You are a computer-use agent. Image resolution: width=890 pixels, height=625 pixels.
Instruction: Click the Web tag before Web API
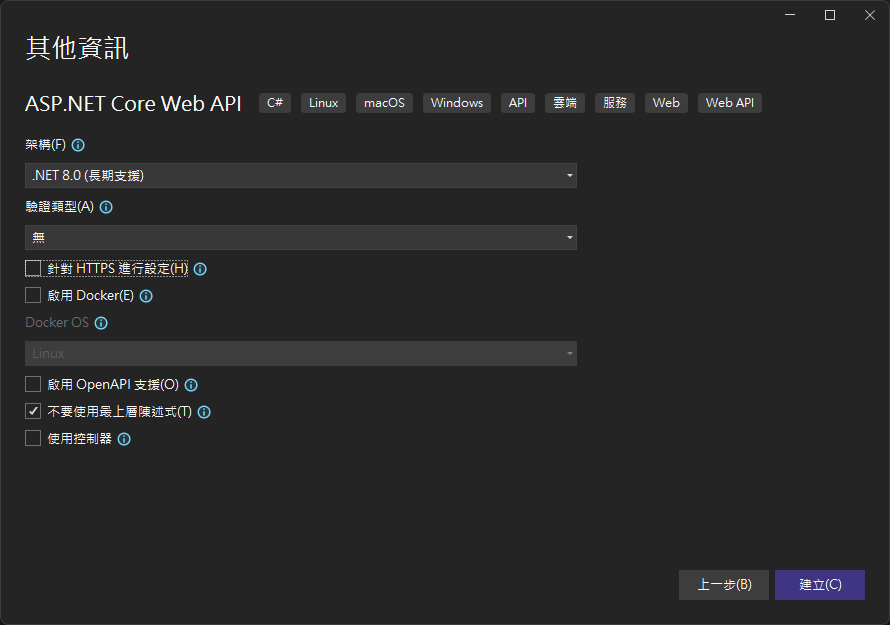click(666, 103)
